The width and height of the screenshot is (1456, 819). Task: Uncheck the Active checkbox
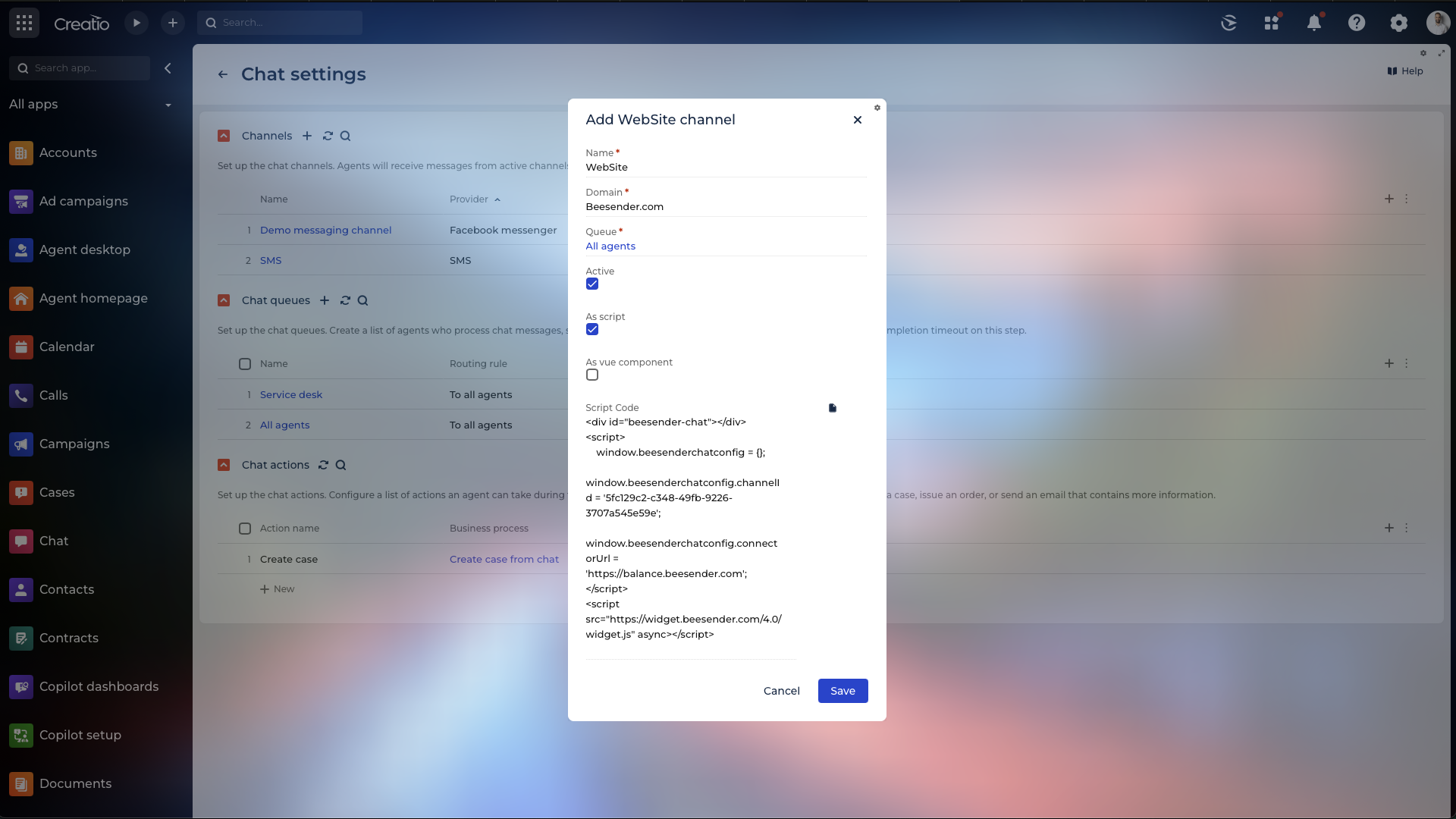pyautogui.click(x=592, y=284)
